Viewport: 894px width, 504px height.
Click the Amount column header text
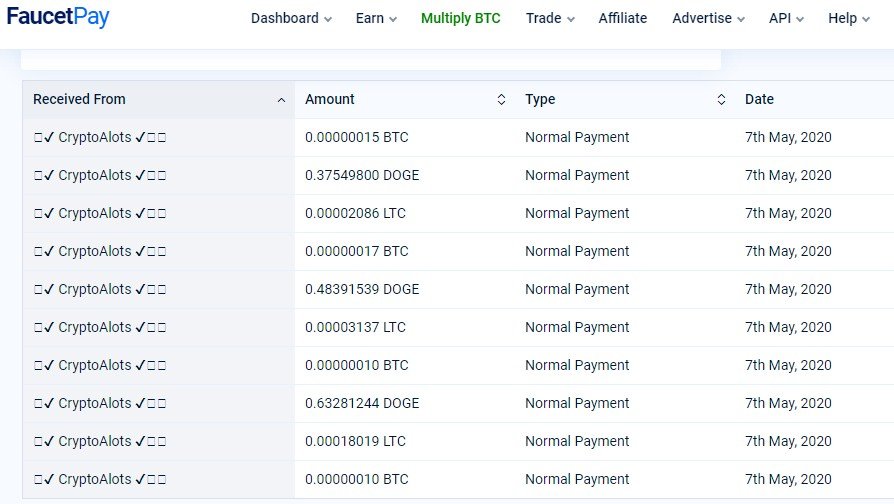[x=330, y=99]
